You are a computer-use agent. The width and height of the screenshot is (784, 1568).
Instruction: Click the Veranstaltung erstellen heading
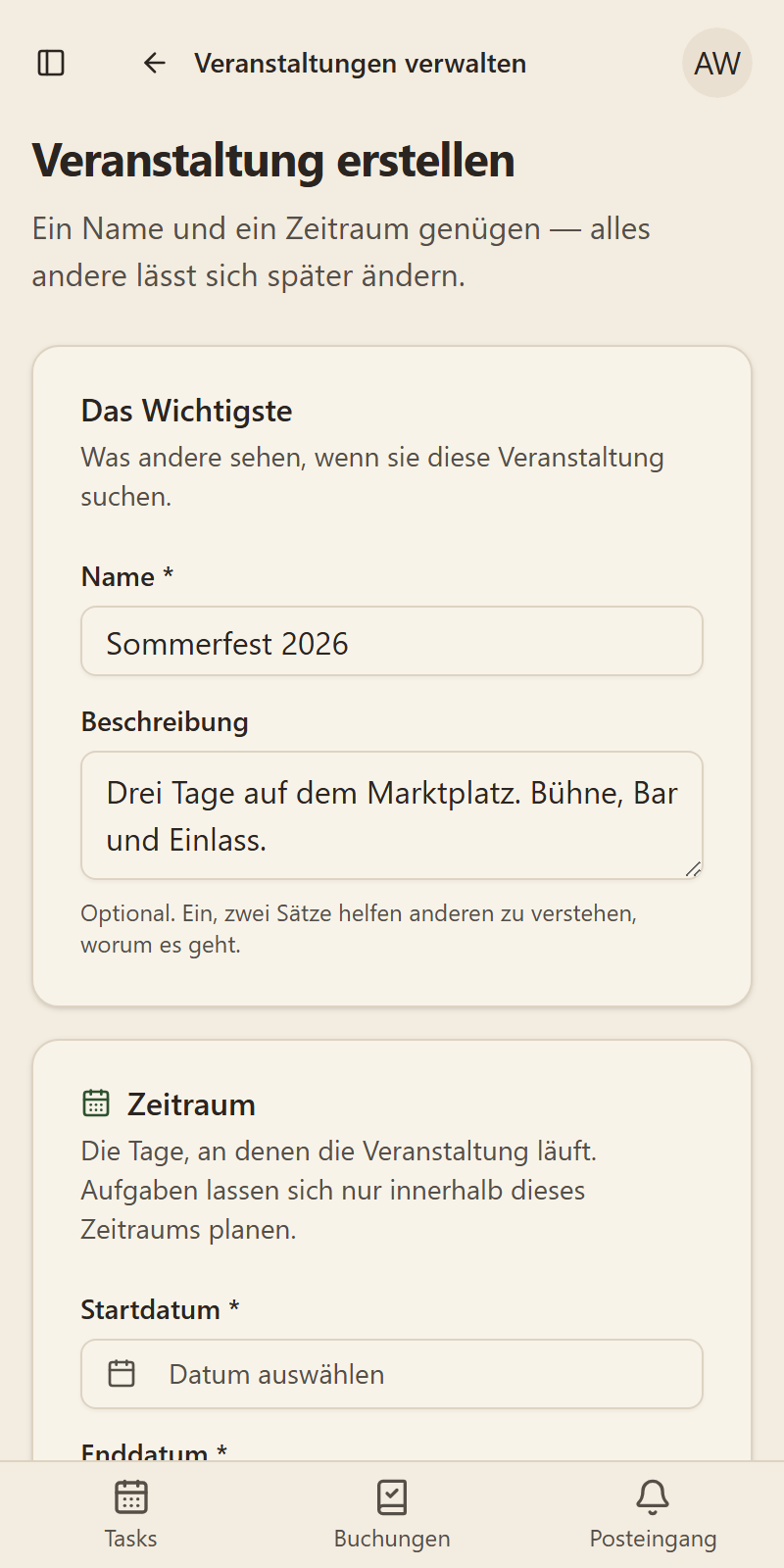click(x=273, y=161)
